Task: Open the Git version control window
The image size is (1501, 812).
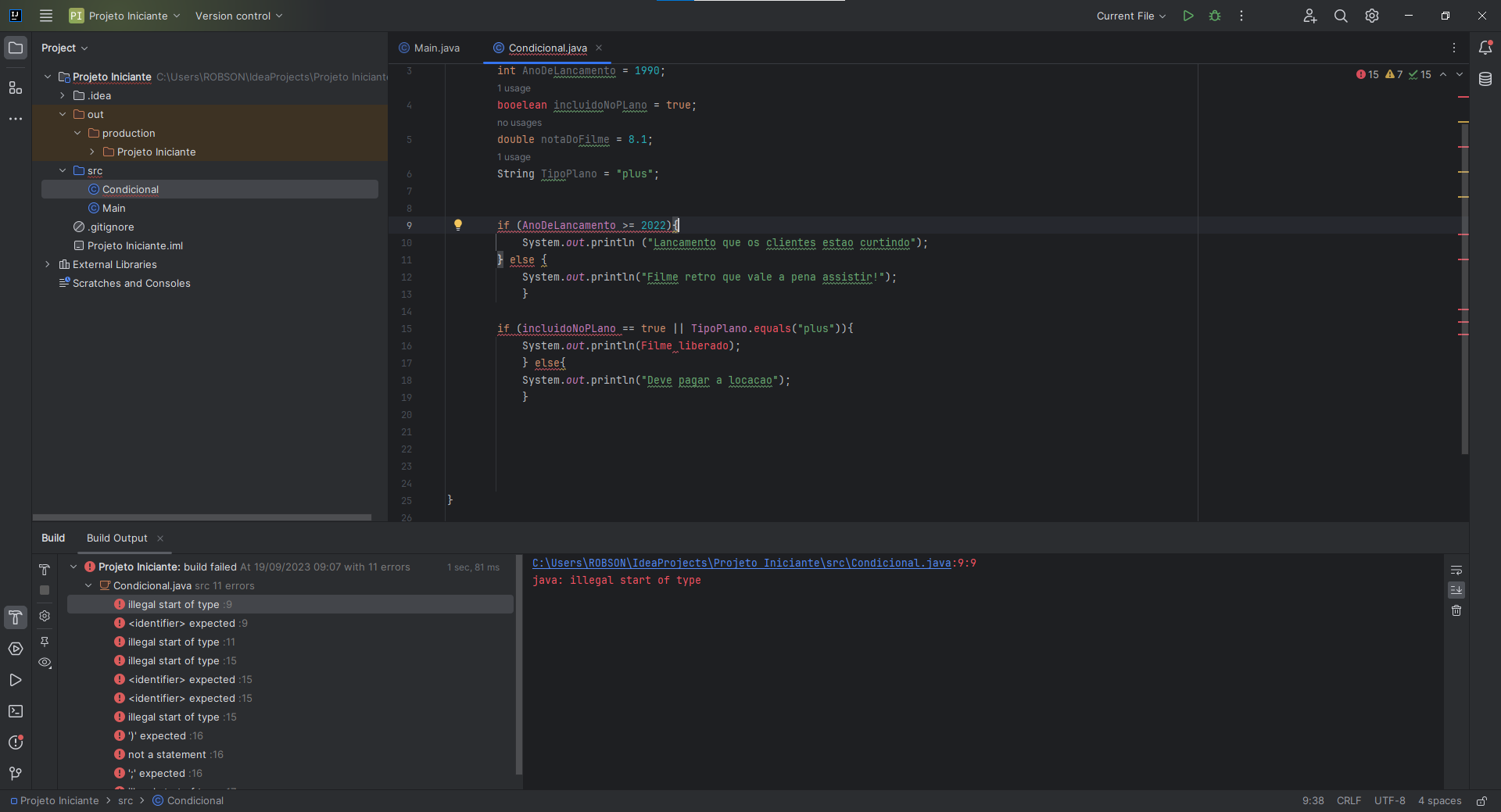Action: 16,774
